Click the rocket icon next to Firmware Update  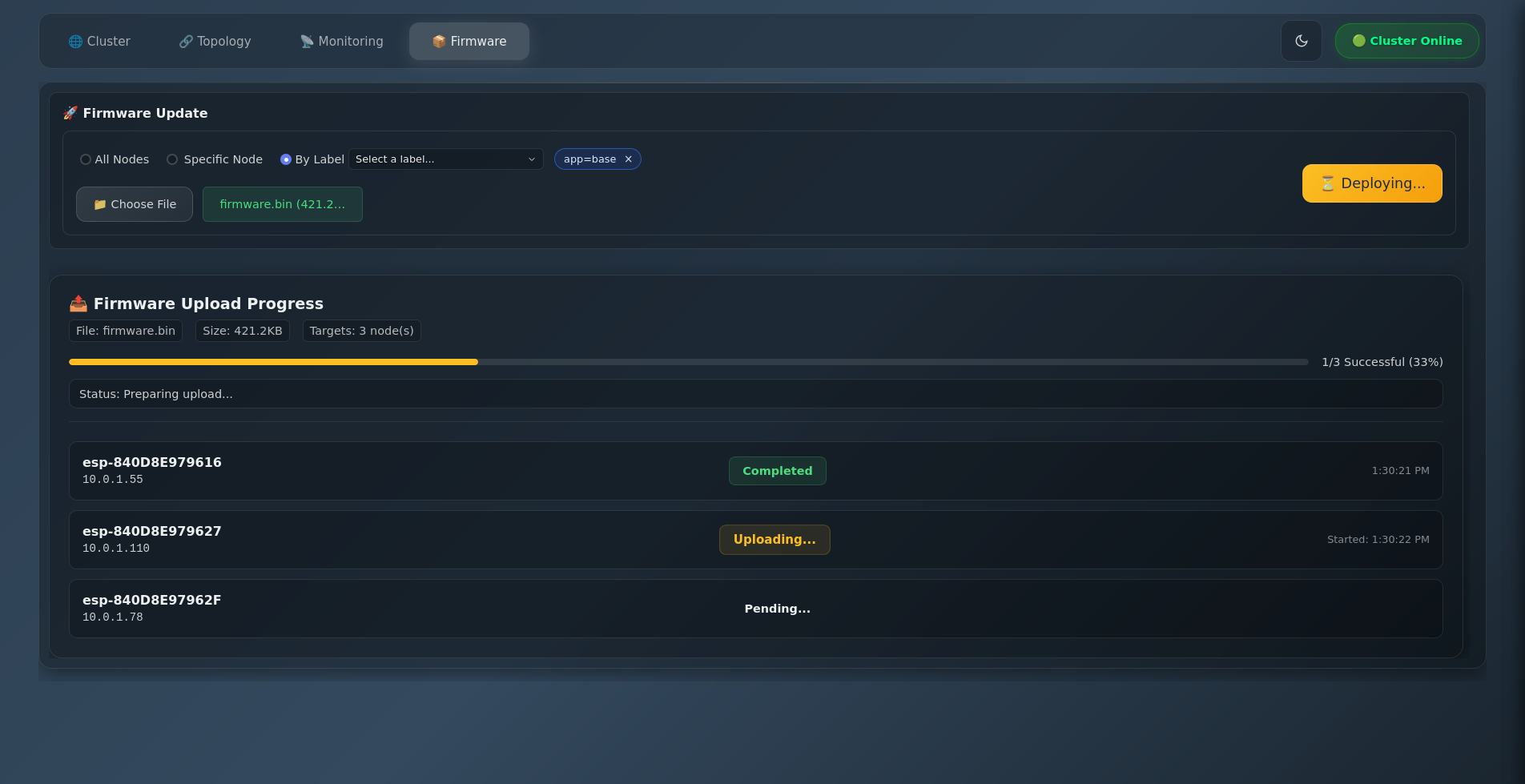click(x=70, y=113)
